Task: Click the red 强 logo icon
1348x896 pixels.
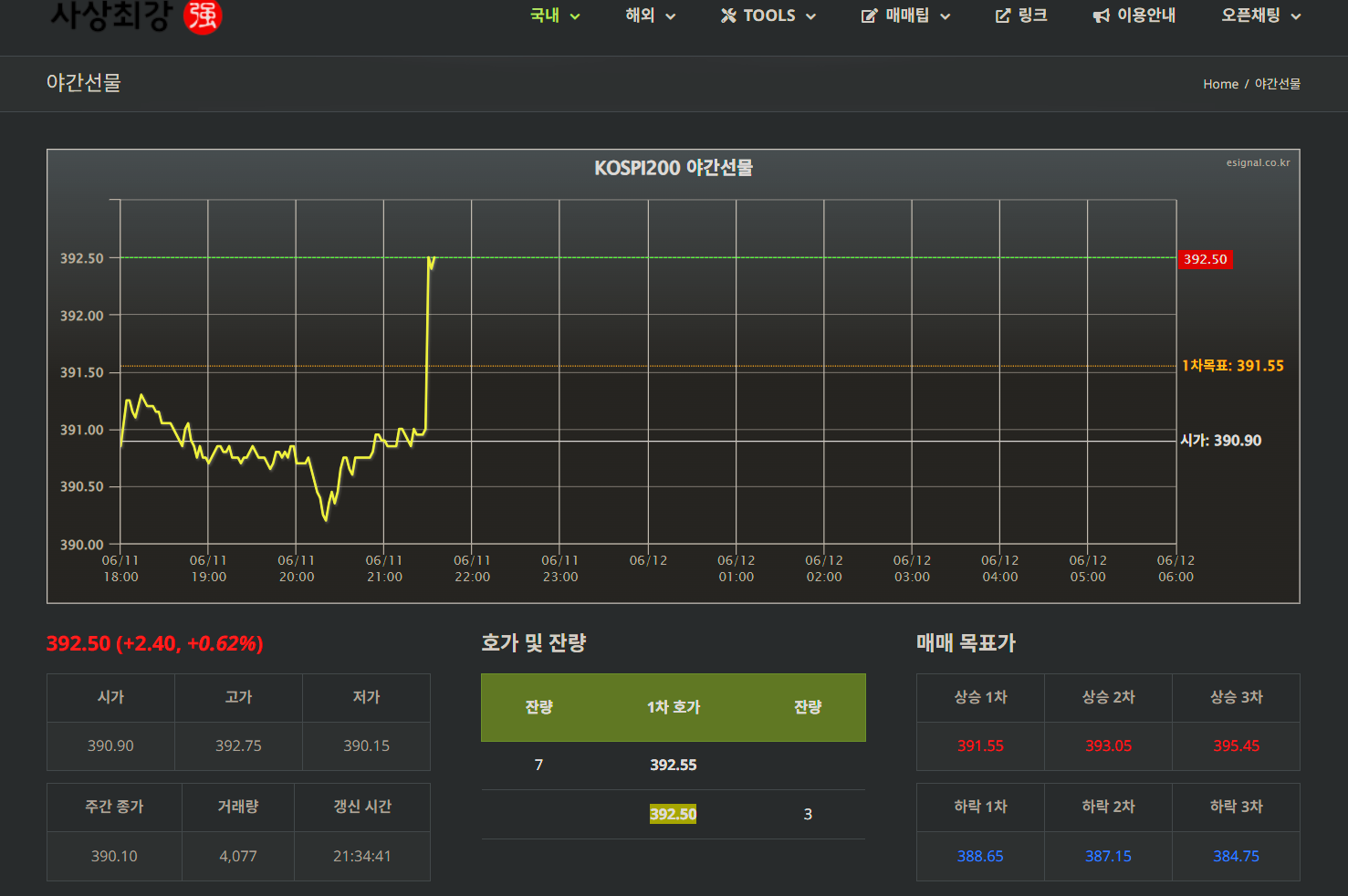Action: (x=203, y=16)
